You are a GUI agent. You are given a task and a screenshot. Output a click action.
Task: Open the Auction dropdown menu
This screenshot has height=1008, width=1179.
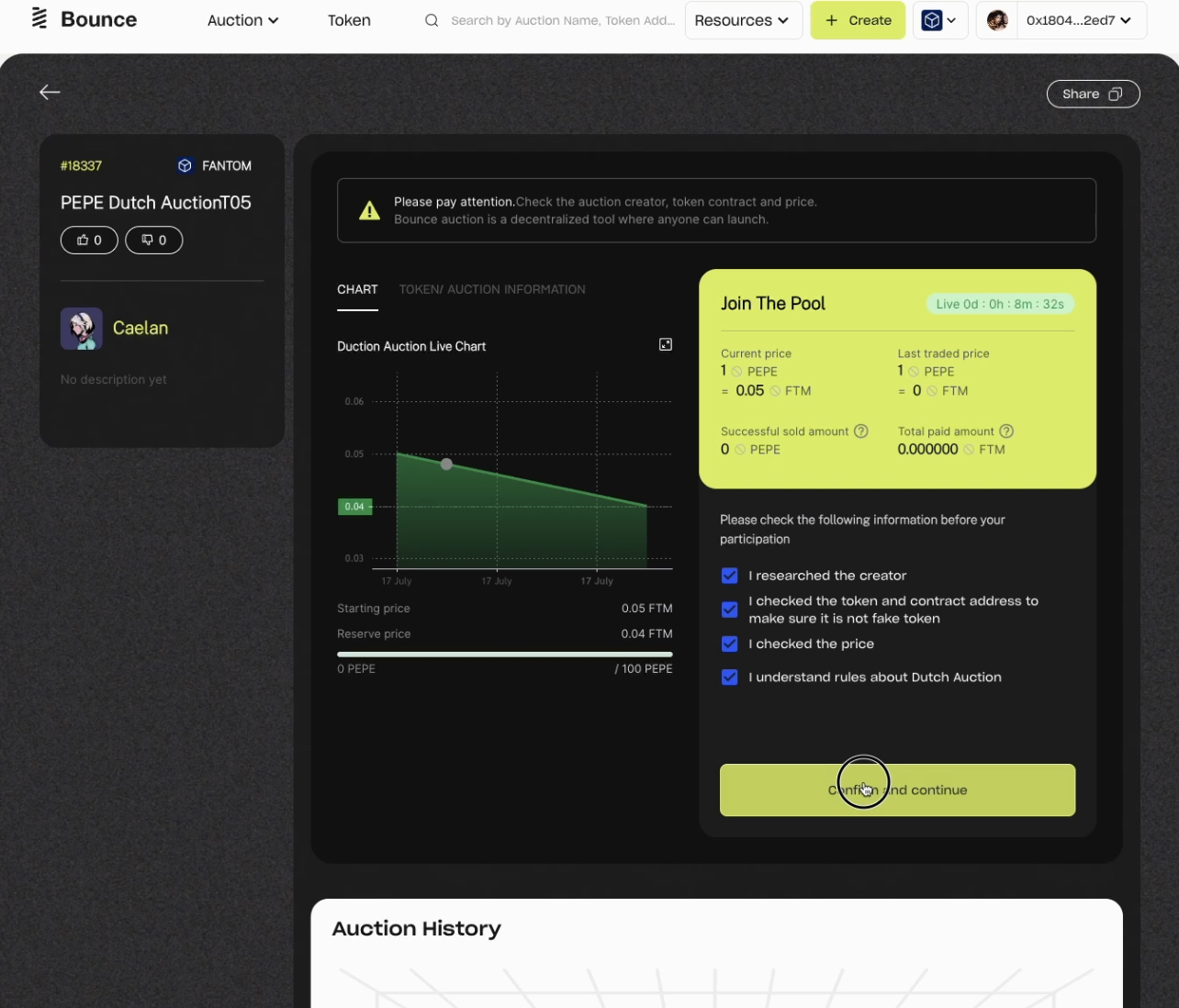pos(242,20)
